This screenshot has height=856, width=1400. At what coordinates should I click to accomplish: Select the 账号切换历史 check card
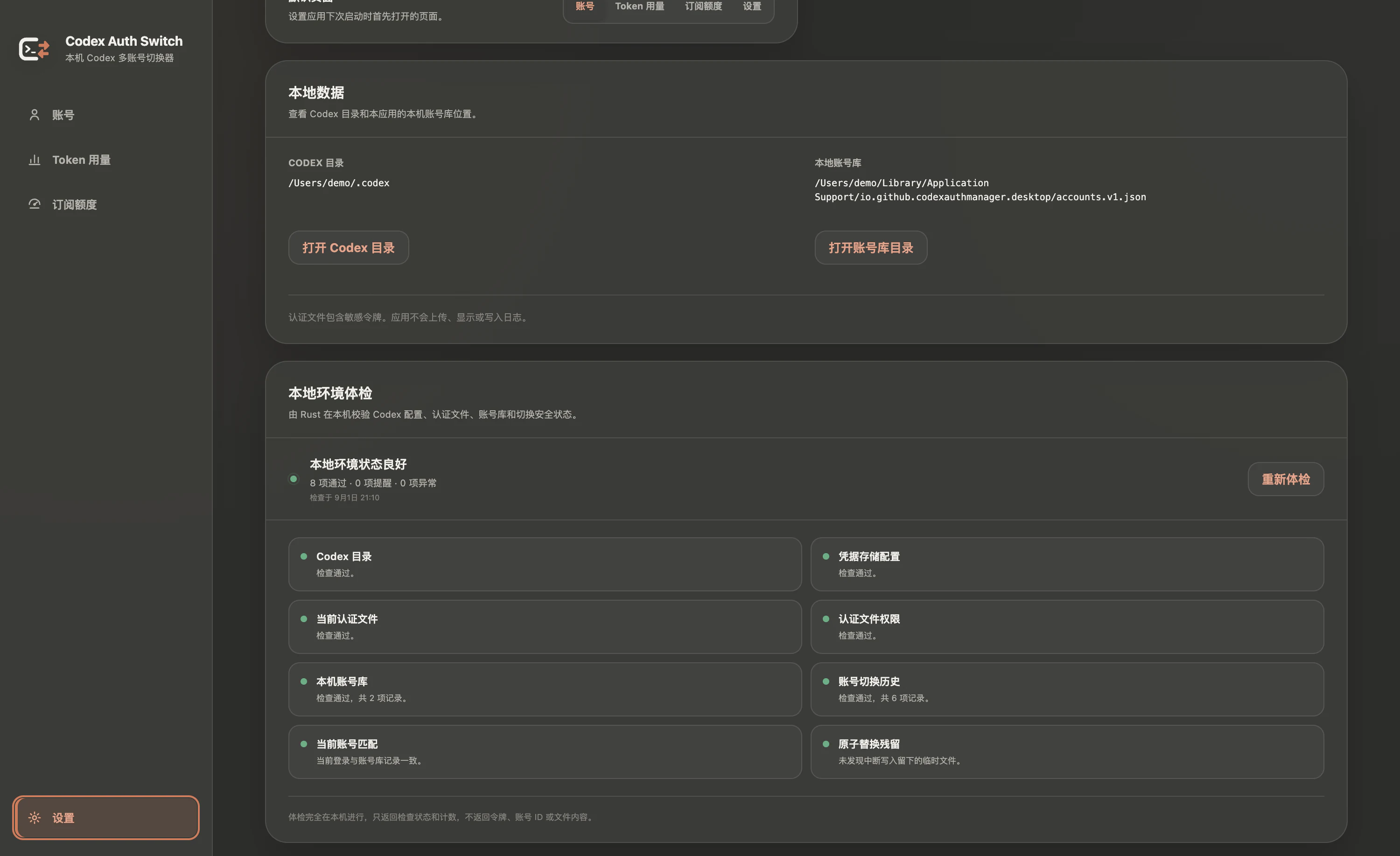pos(1067,689)
